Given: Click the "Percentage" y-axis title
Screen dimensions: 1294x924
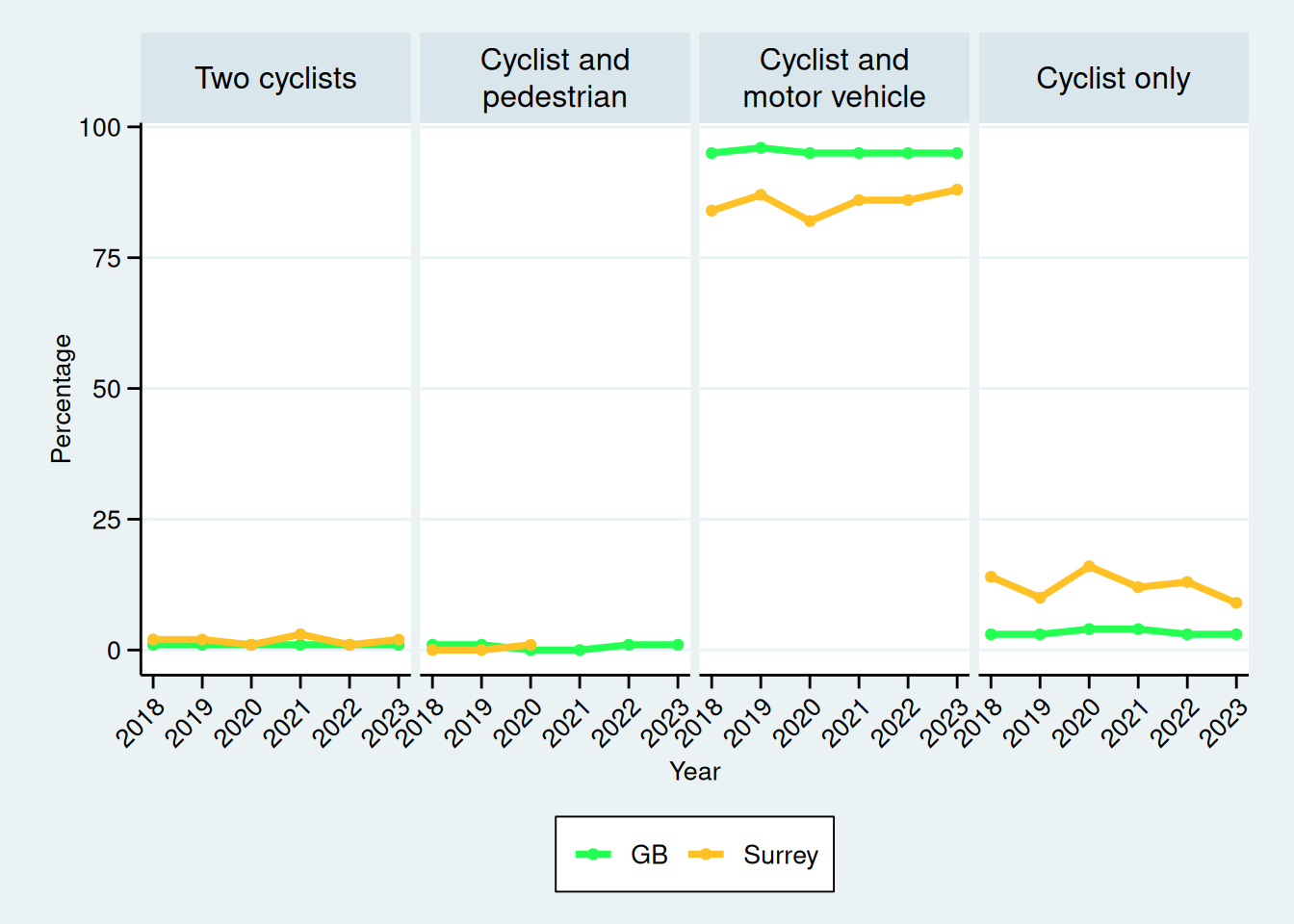Looking at the screenshot, I should click(62, 398).
